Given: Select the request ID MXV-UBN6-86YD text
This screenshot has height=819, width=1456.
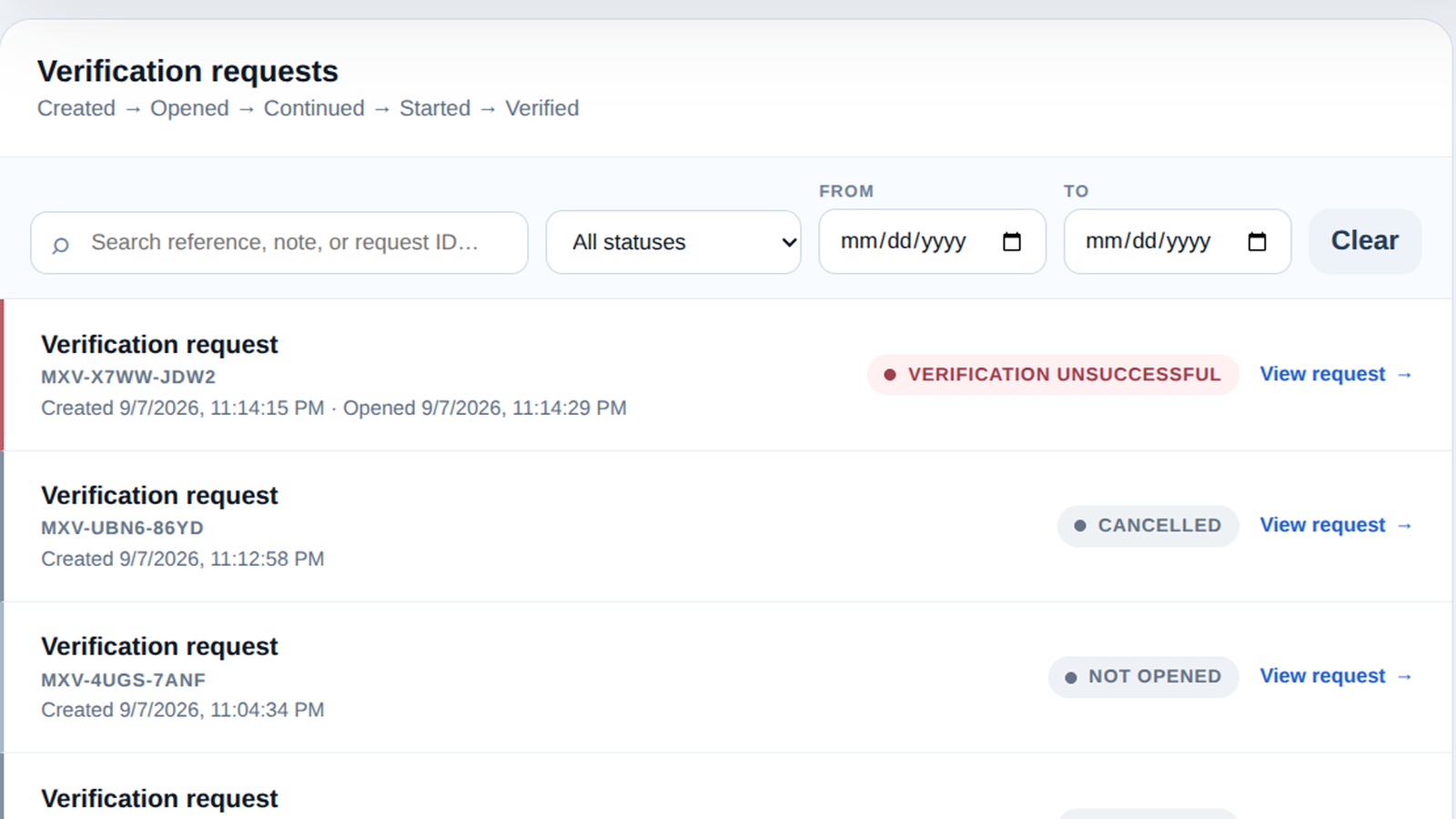Looking at the screenshot, I should pyautogui.click(x=122, y=528).
